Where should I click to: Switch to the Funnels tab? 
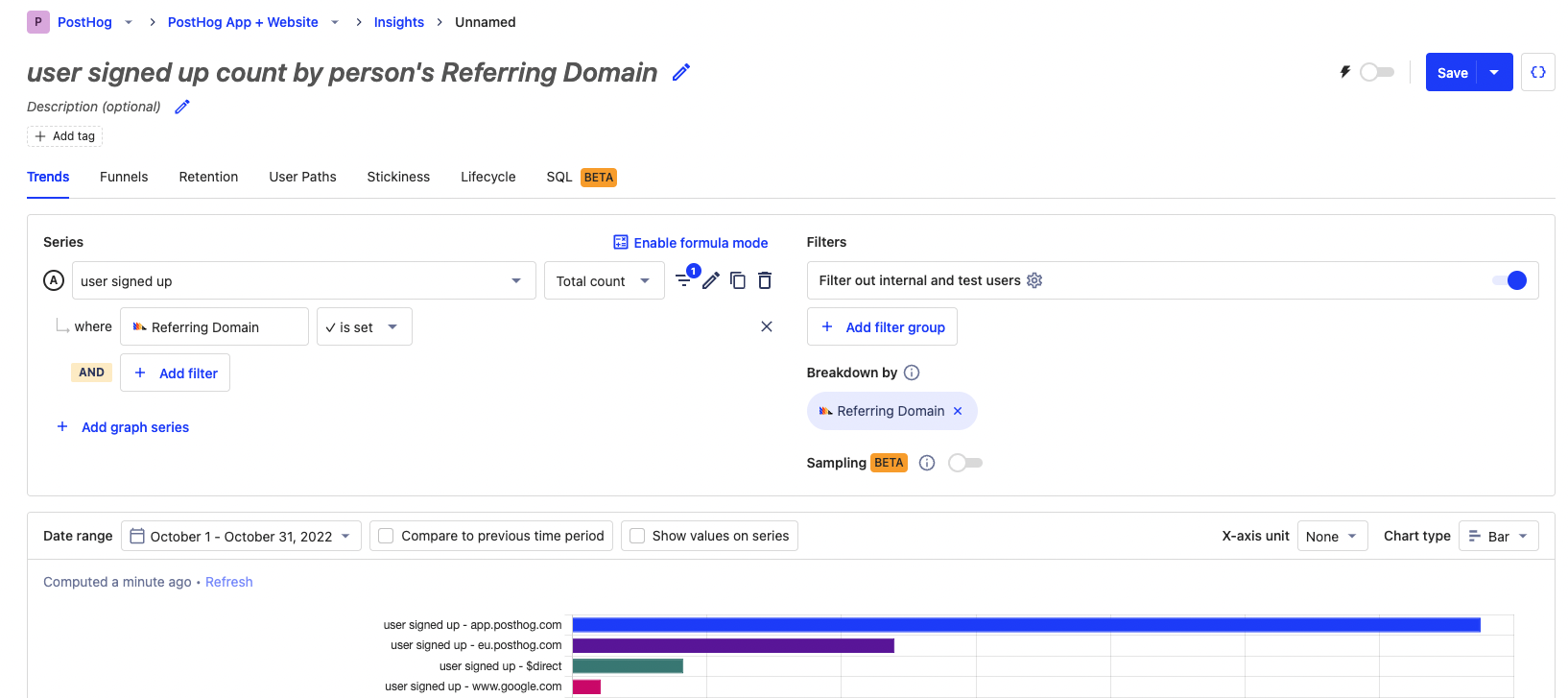click(124, 177)
